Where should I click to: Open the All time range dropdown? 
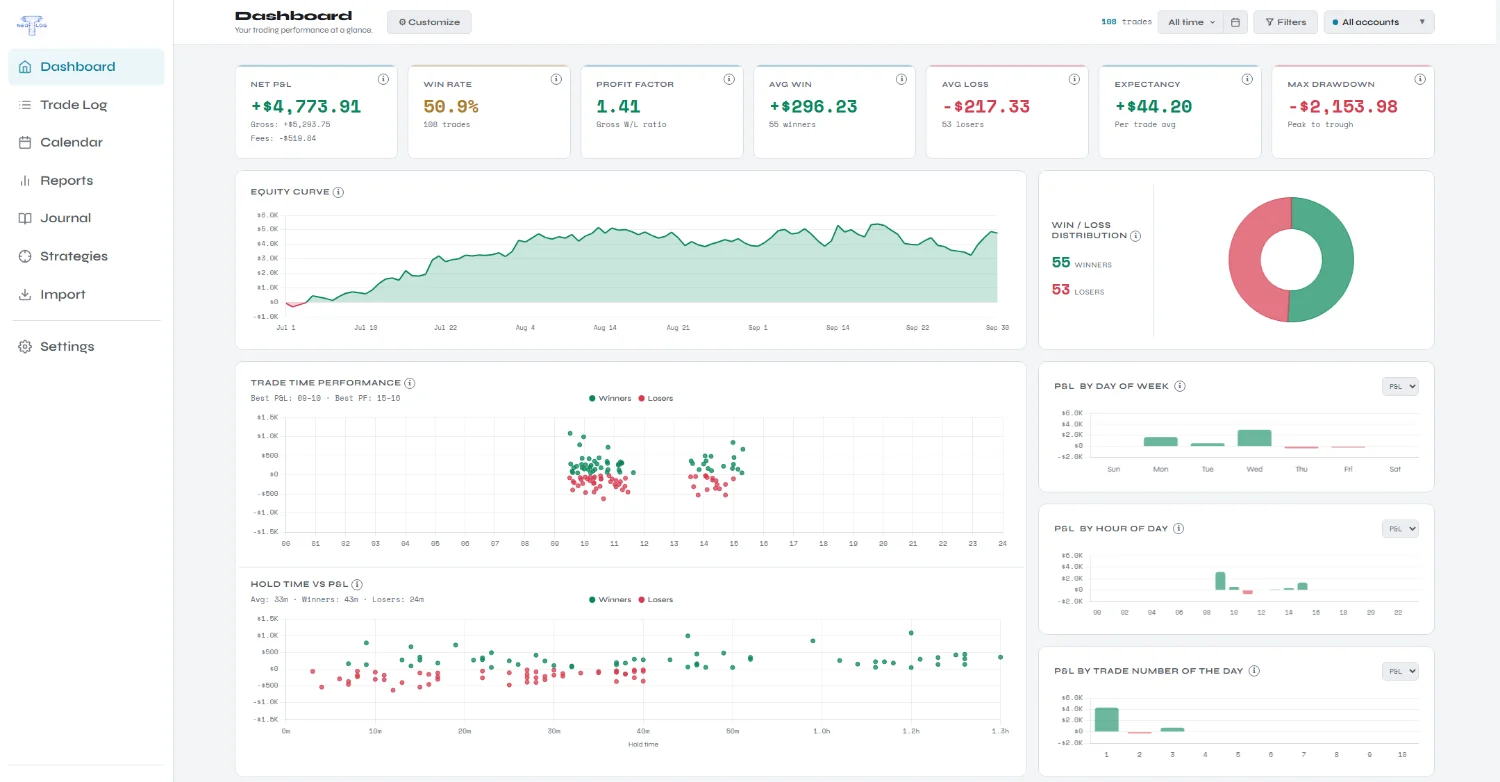tap(1190, 22)
